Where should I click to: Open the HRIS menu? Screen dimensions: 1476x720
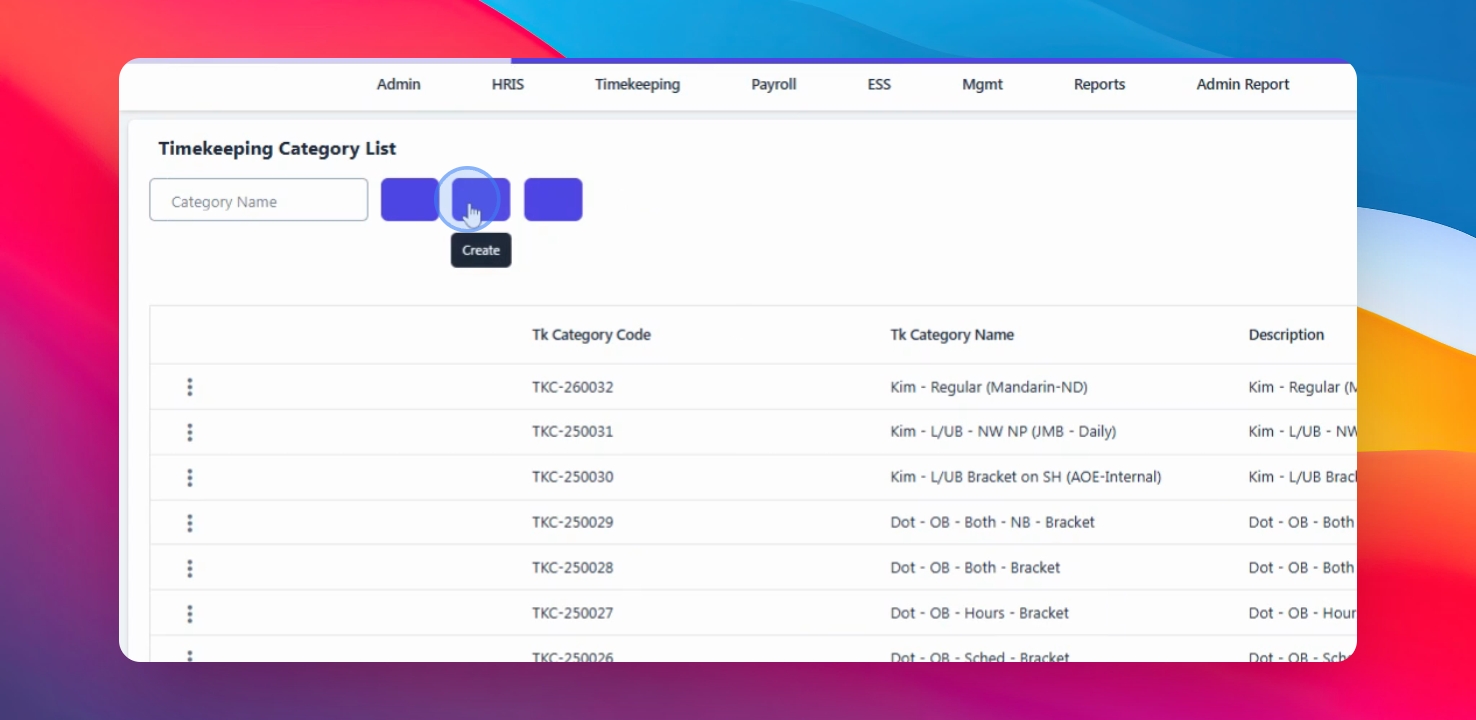(508, 85)
